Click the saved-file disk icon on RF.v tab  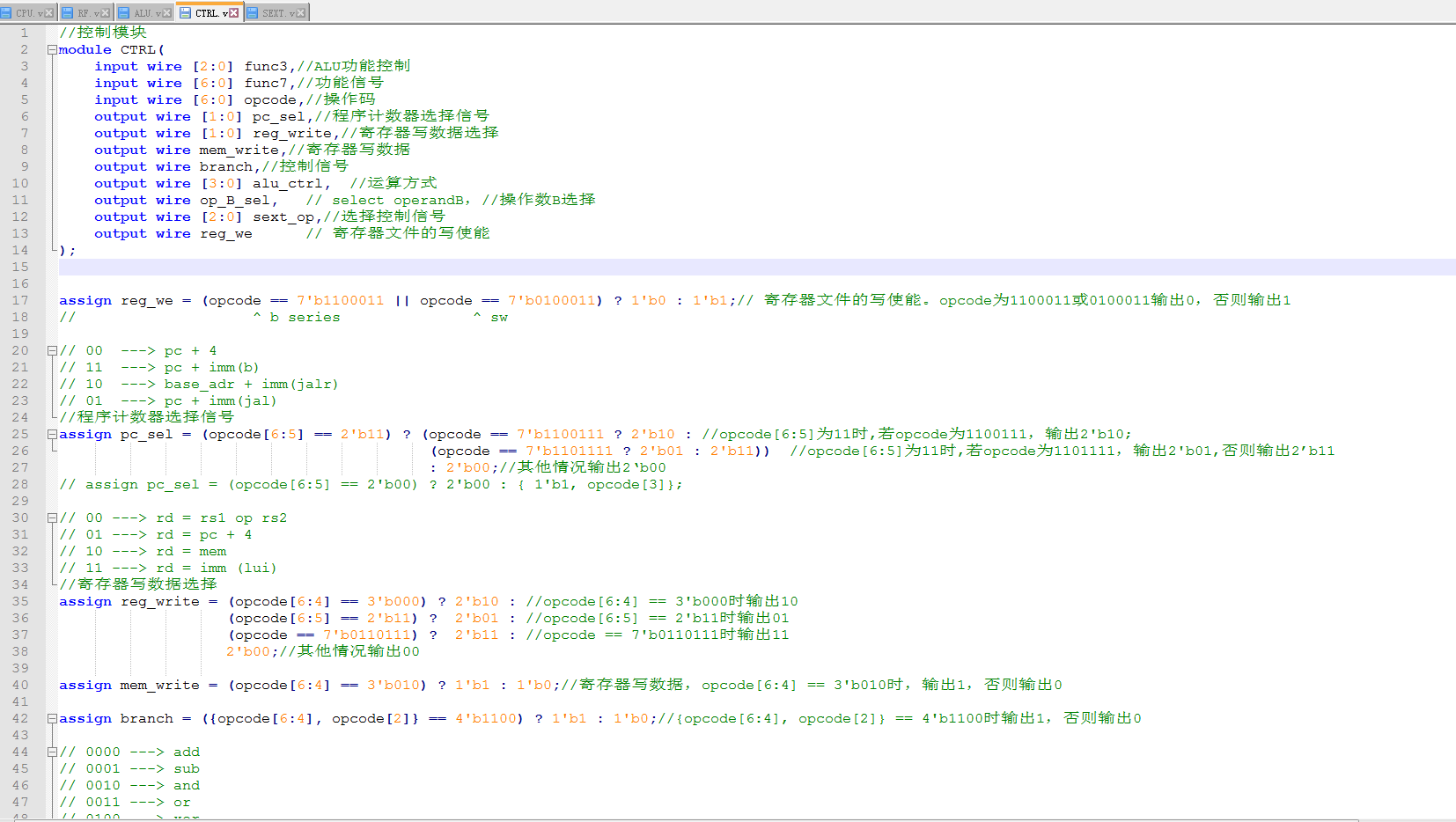[67, 13]
